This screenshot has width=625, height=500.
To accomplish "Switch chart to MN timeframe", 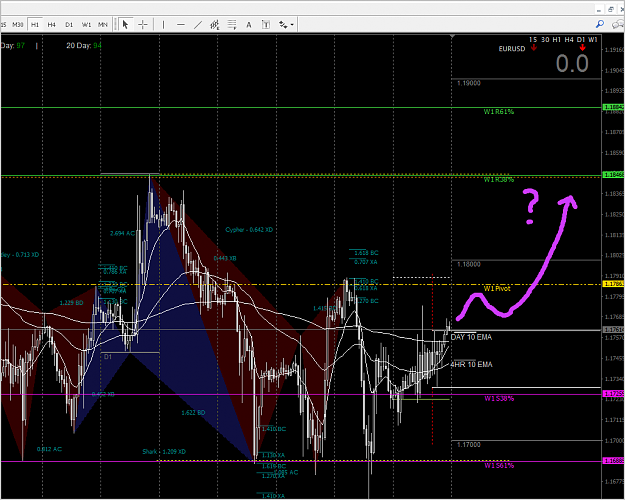I will (103, 25).
